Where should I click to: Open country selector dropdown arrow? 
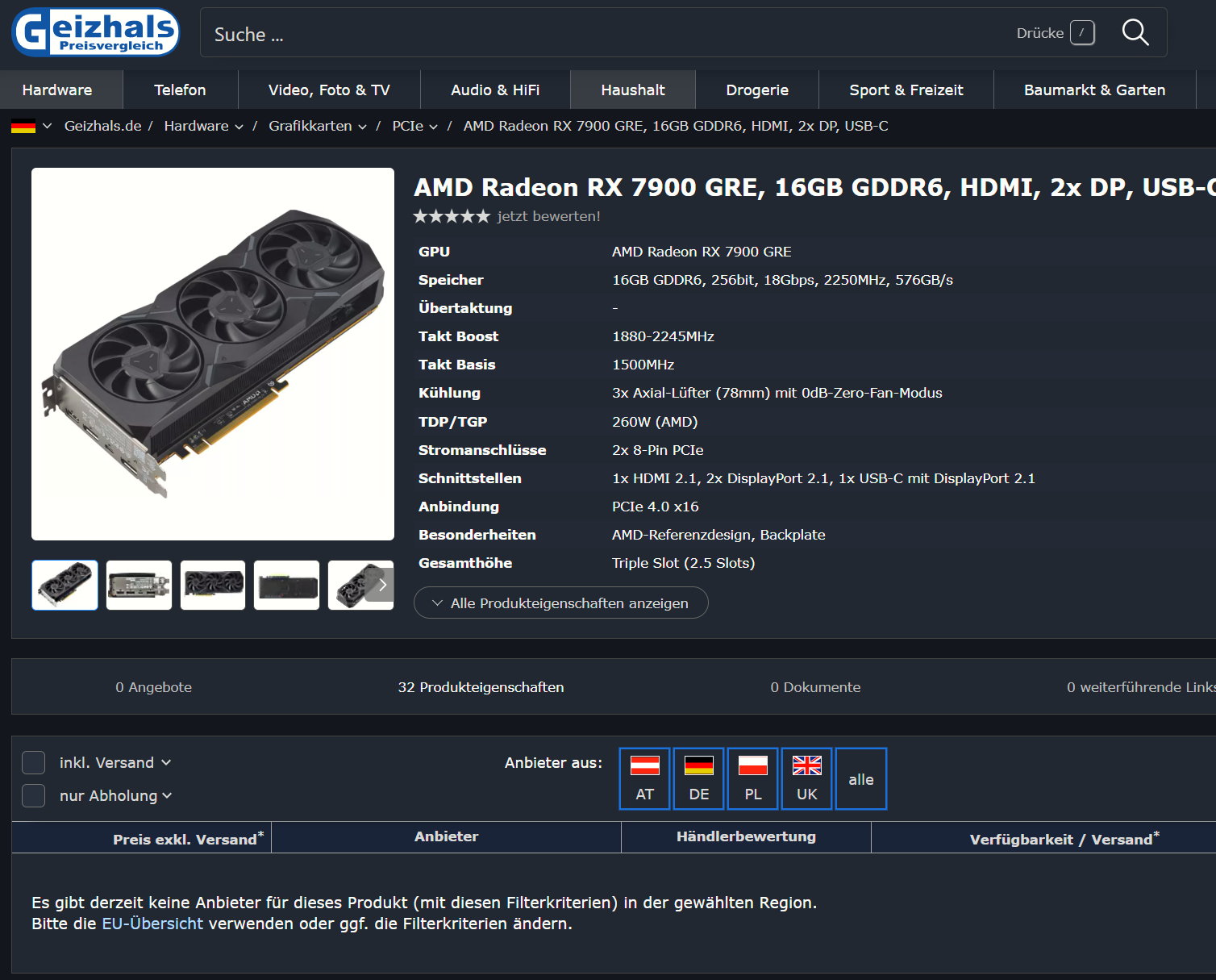(47, 126)
